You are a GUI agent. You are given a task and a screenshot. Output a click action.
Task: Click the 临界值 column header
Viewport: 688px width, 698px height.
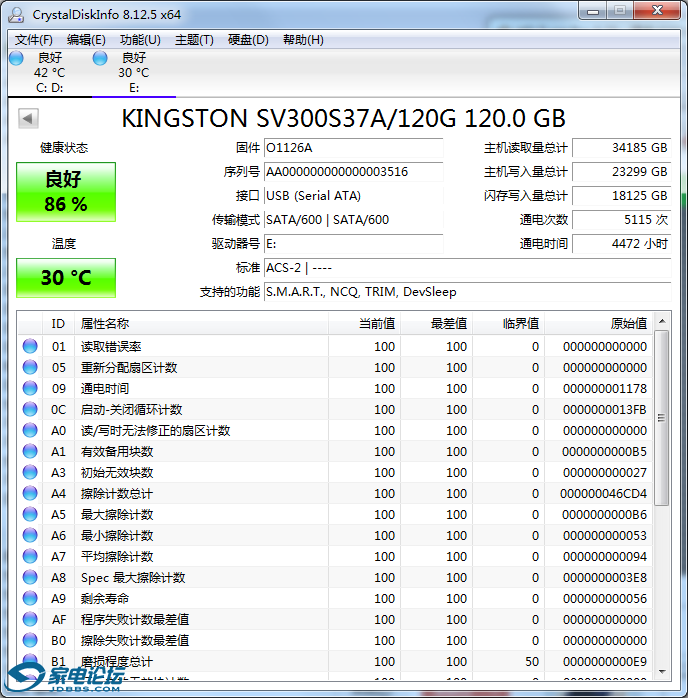pyautogui.click(x=509, y=324)
